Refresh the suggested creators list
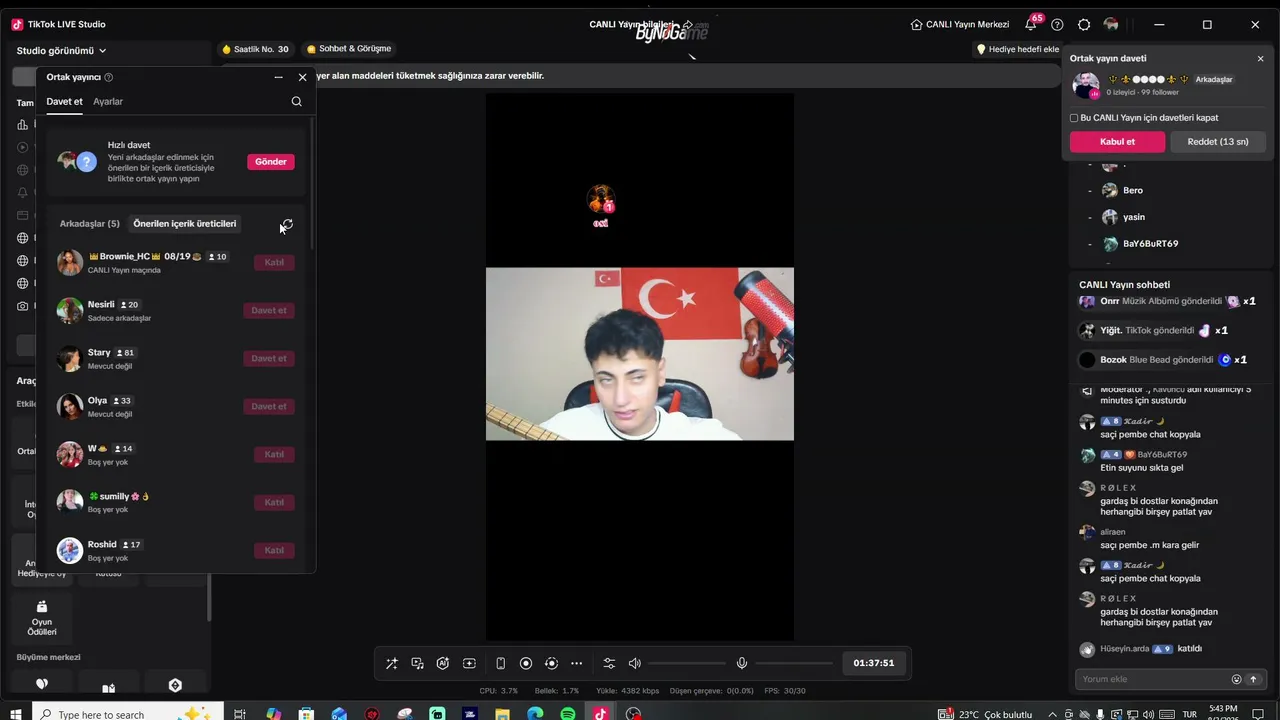 click(x=287, y=225)
